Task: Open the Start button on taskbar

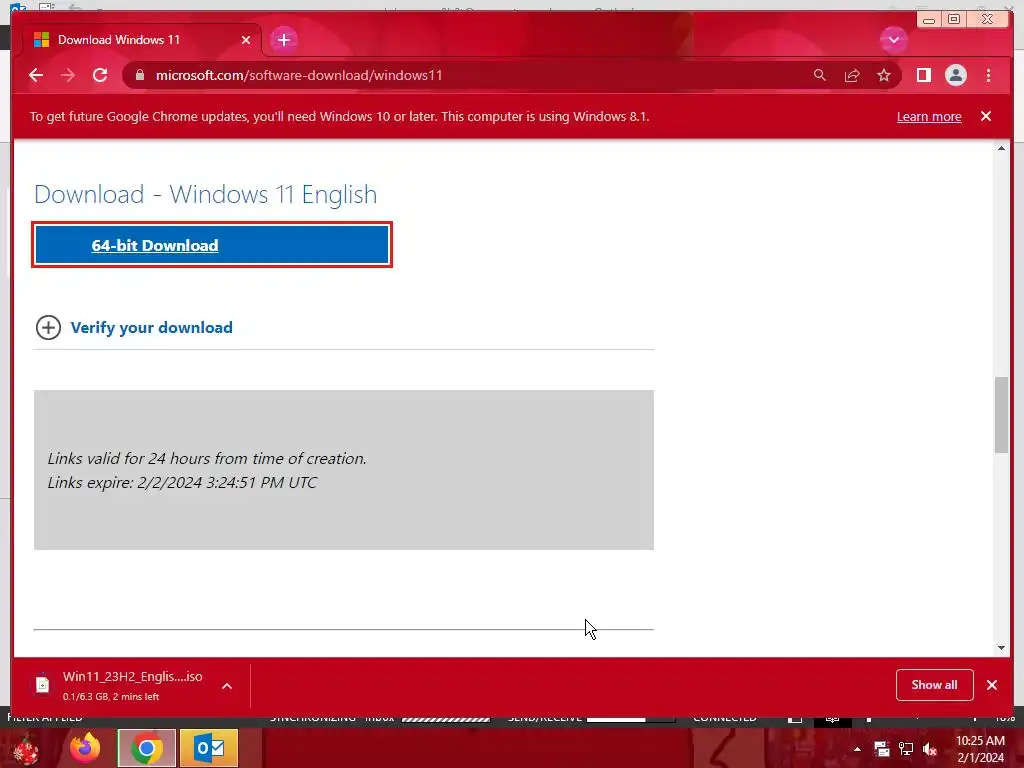Action: pyautogui.click(x=24, y=748)
